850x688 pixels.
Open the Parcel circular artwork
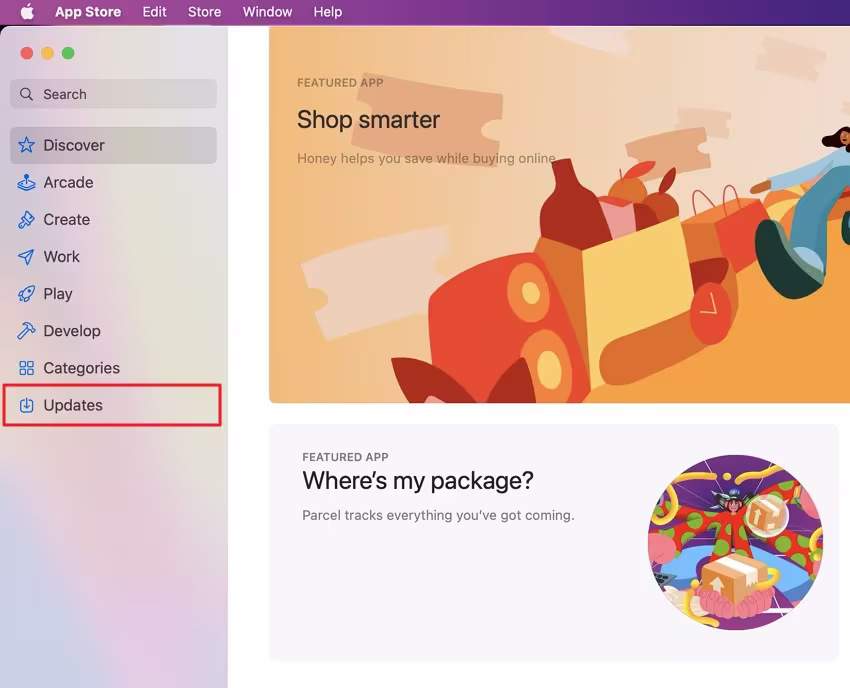pyautogui.click(x=735, y=542)
